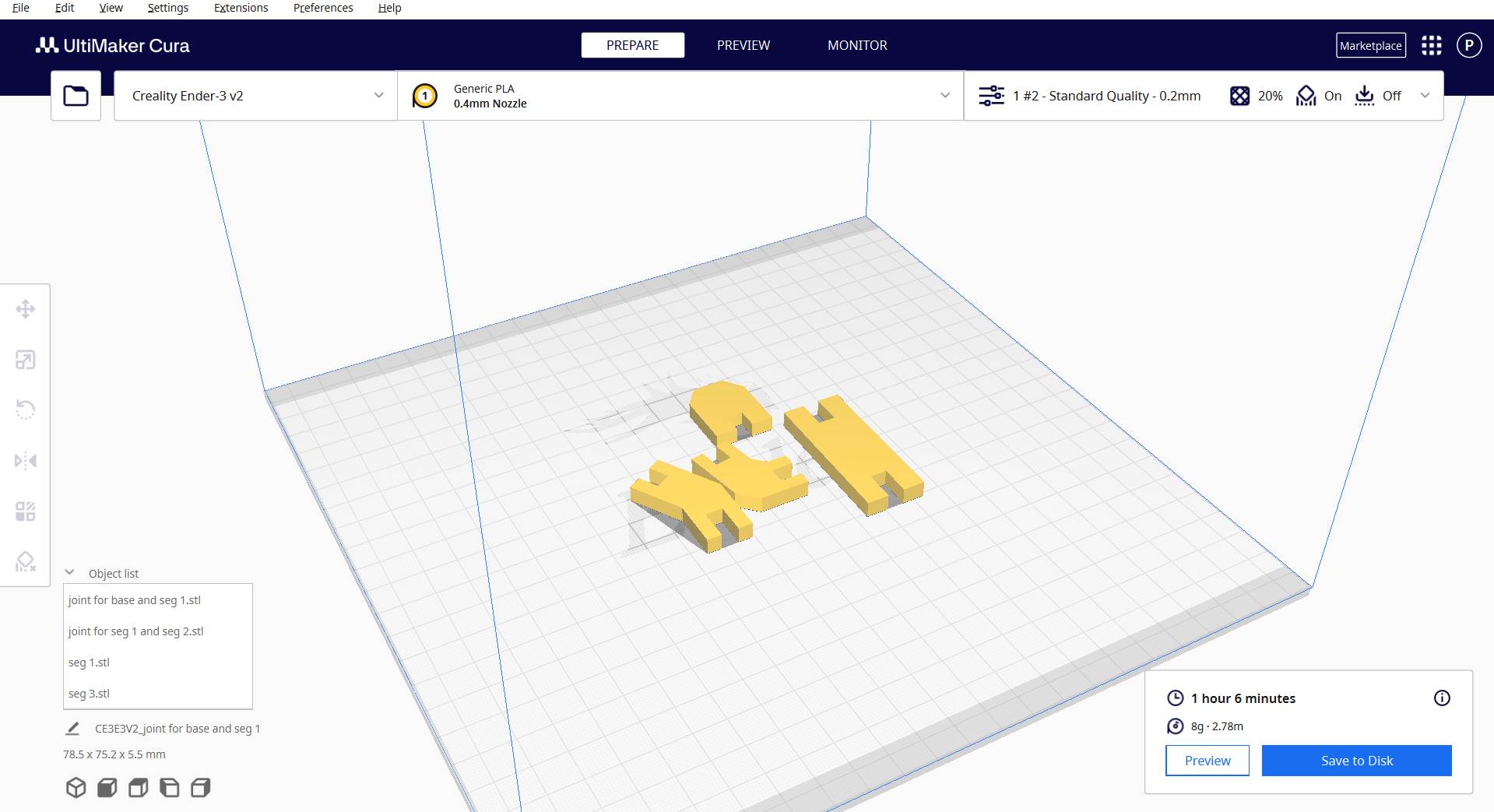Select 'joint for base and seg 1.stl'
The height and width of the screenshot is (812, 1494).
point(158,600)
